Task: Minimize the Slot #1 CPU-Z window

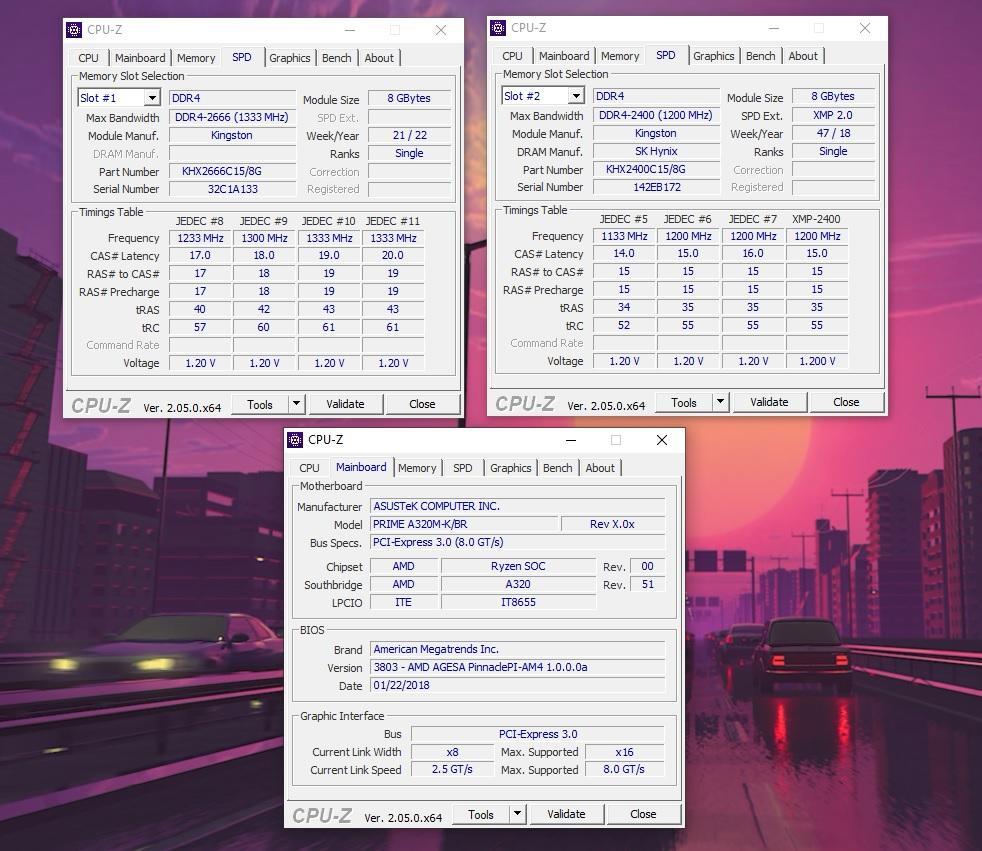Action: [349, 30]
